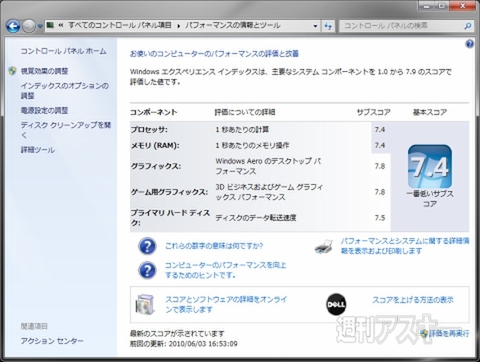The height and width of the screenshot is (362, 480).
Task: Open アクション センター link
Action: tap(52, 341)
